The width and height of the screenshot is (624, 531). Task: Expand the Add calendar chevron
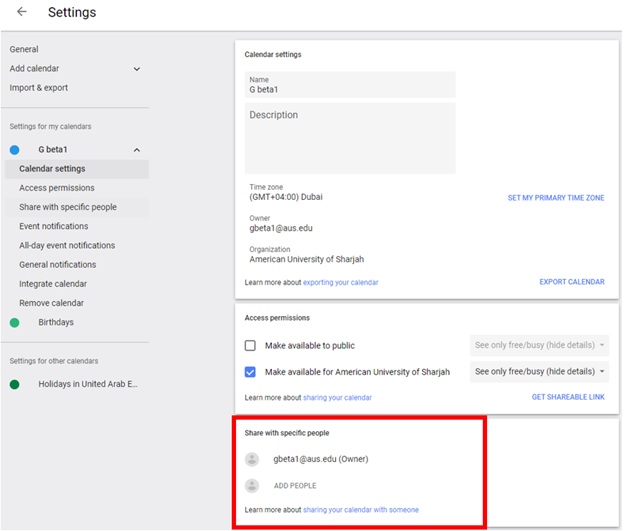pos(136,69)
